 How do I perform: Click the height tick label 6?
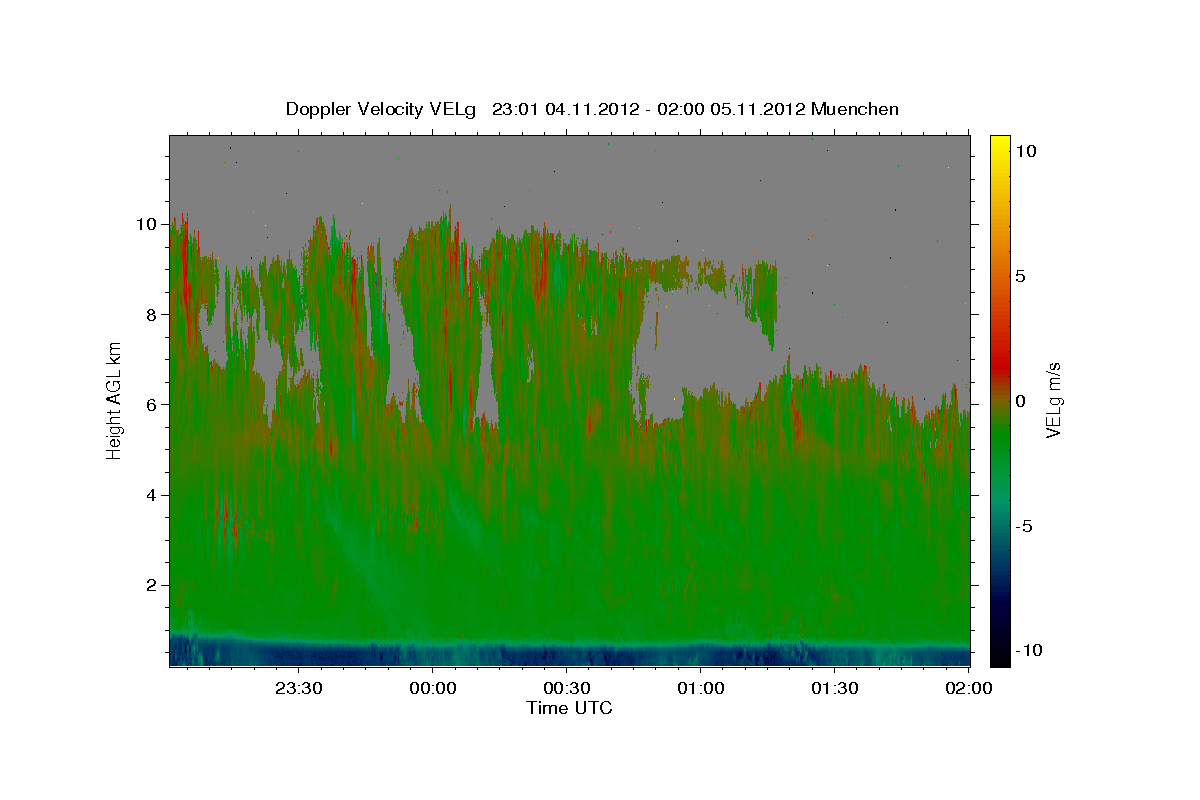click(x=152, y=404)
